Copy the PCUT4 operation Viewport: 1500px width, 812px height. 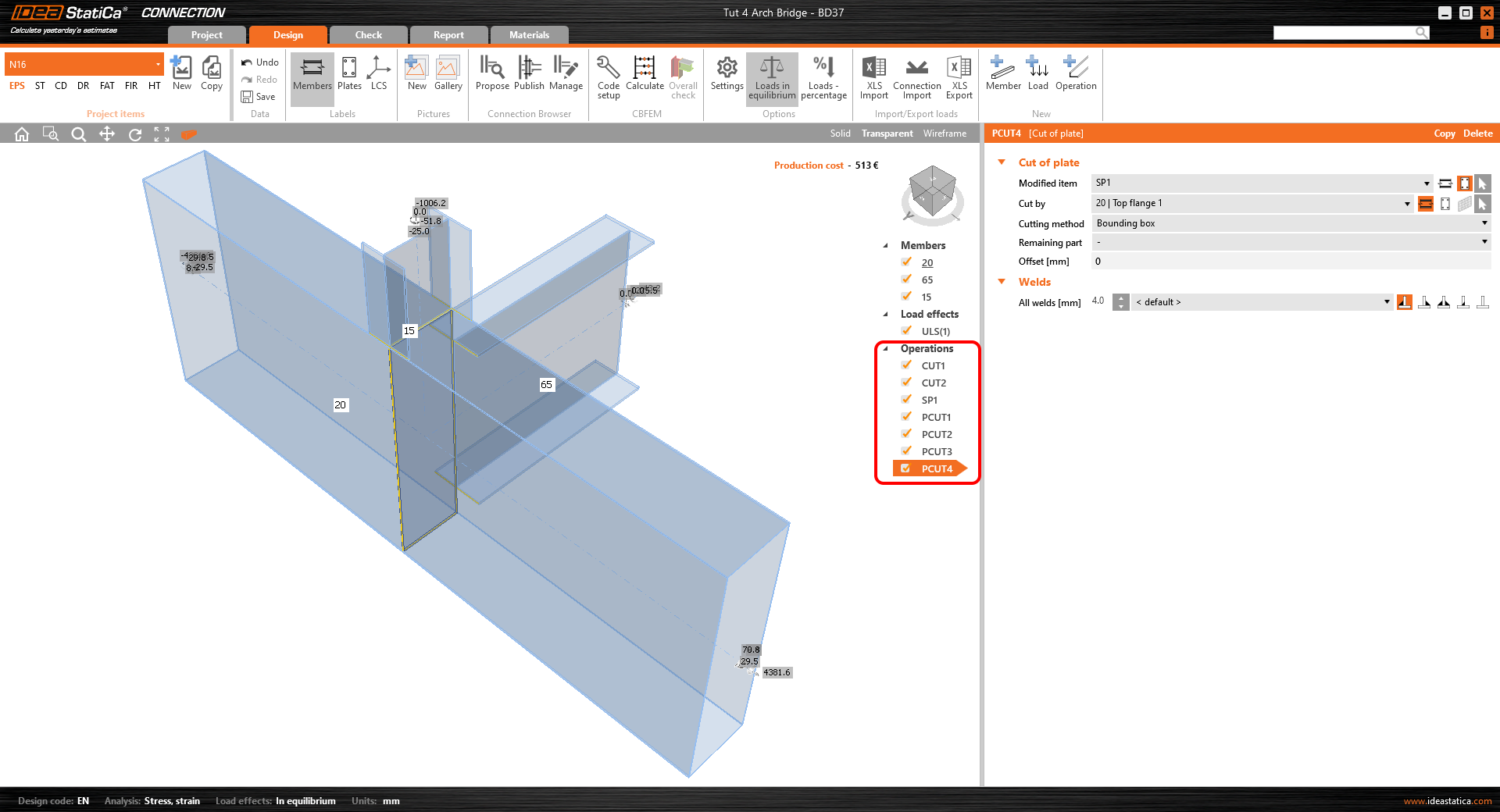point(1445,133)
